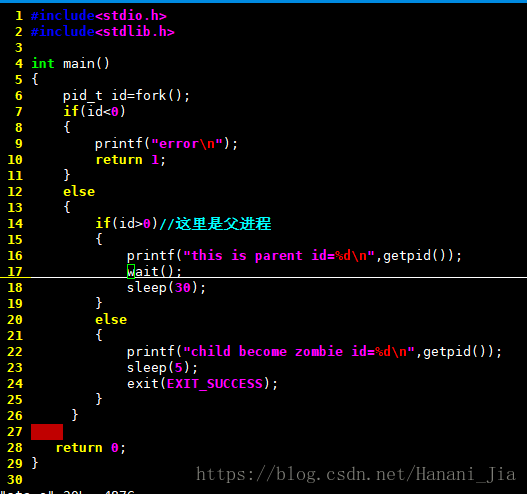
Task: Click 'pid_t id=fork();' statement
Action: (x=126, y=96)
